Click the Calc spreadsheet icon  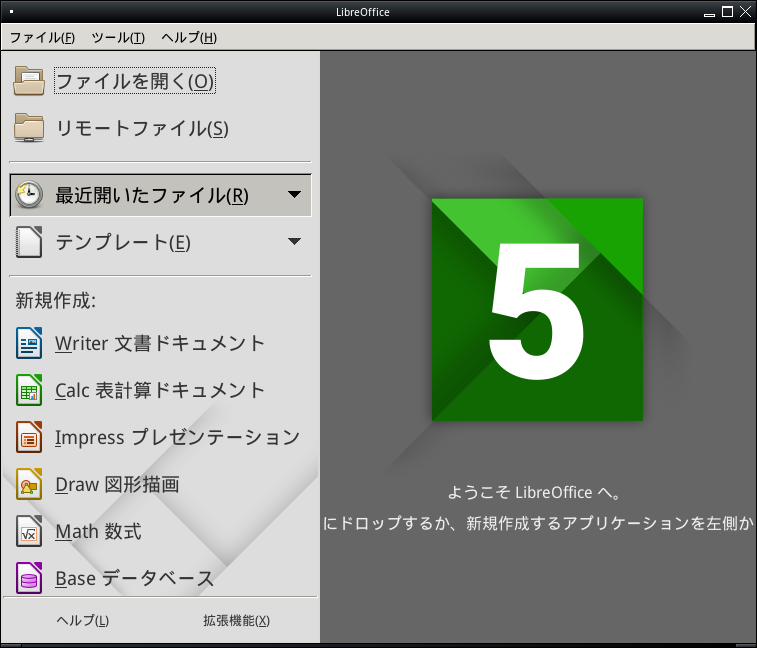tap(29, 390)
